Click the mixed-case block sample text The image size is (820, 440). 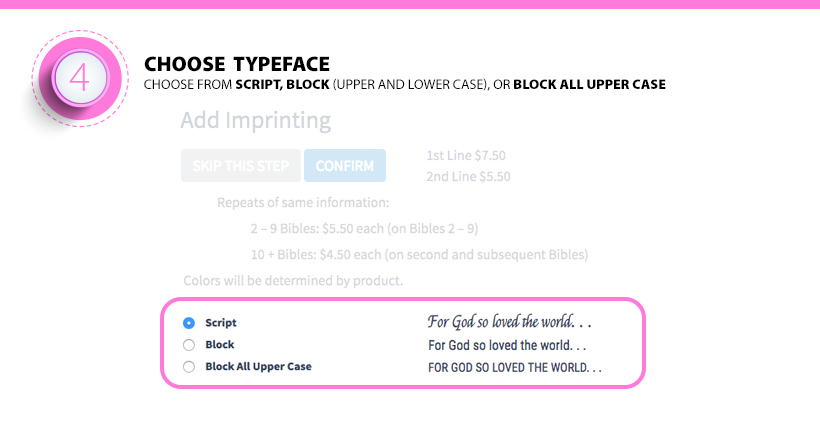point(507,345)
